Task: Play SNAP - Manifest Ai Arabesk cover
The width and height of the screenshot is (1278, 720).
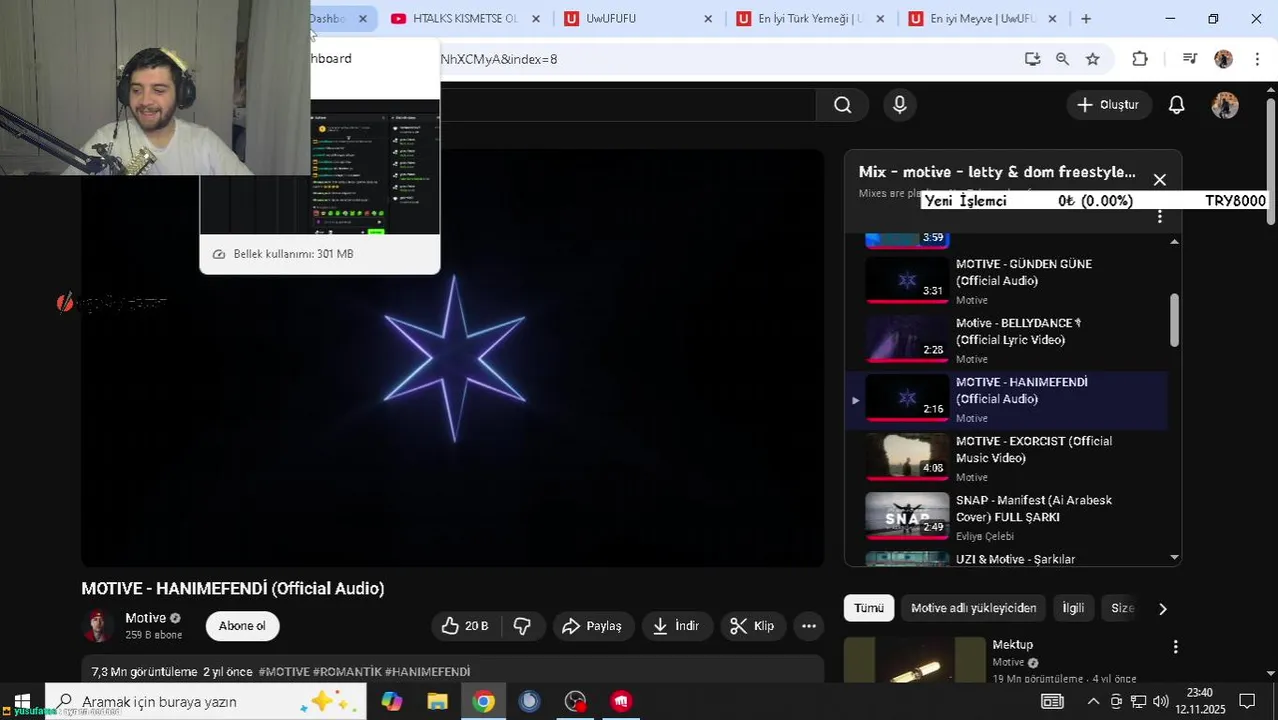Action: pos(1006,517)
